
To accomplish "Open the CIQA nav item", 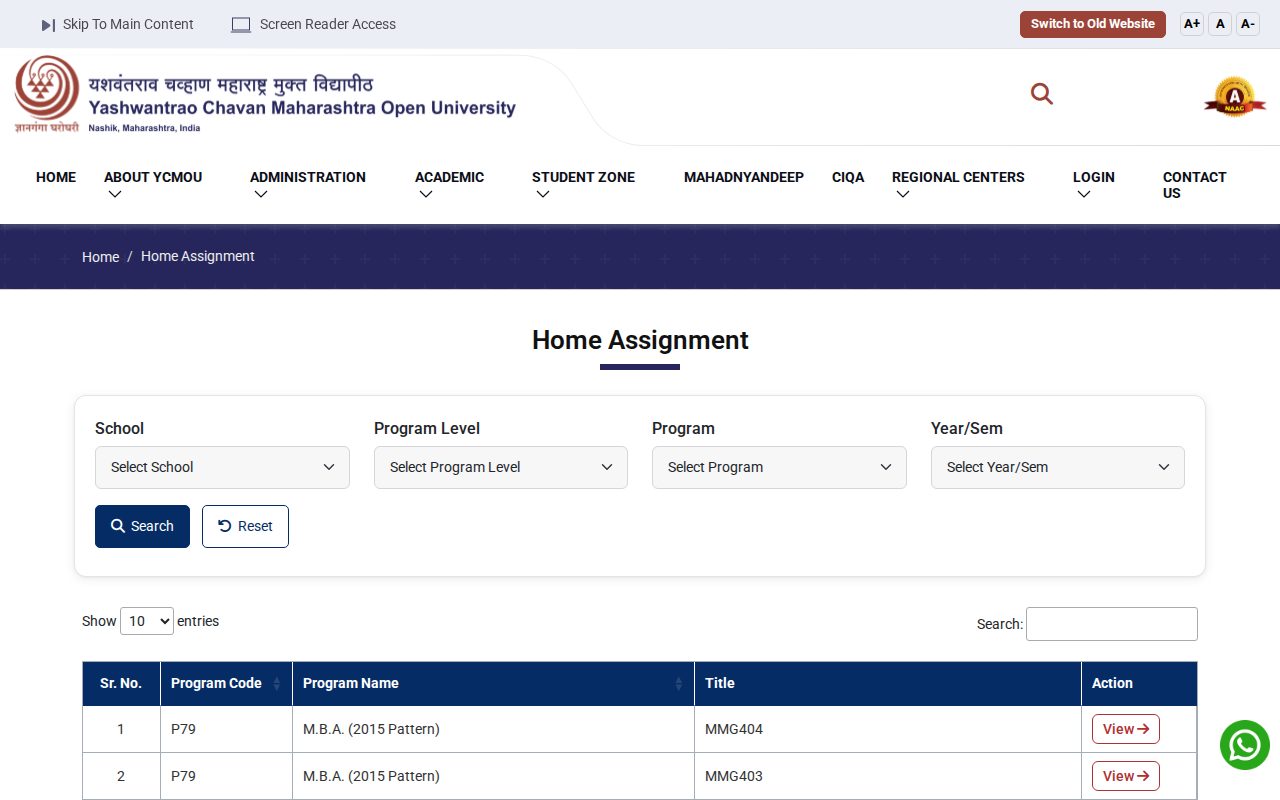I will [x=848, y=177].
